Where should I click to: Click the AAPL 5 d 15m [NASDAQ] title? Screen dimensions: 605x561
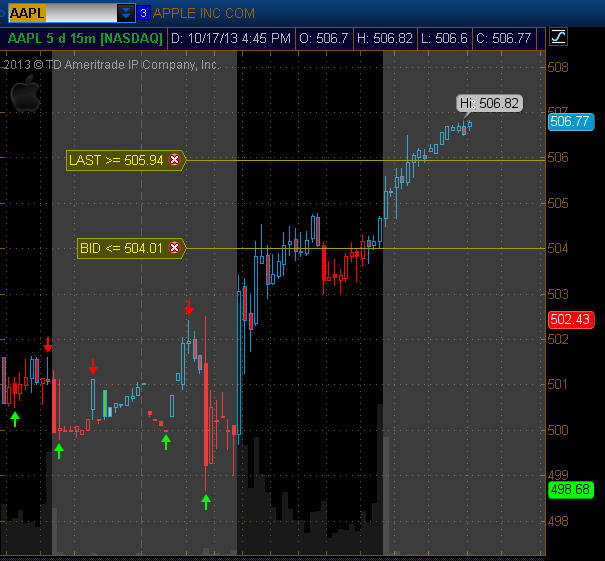pos(85,39)
